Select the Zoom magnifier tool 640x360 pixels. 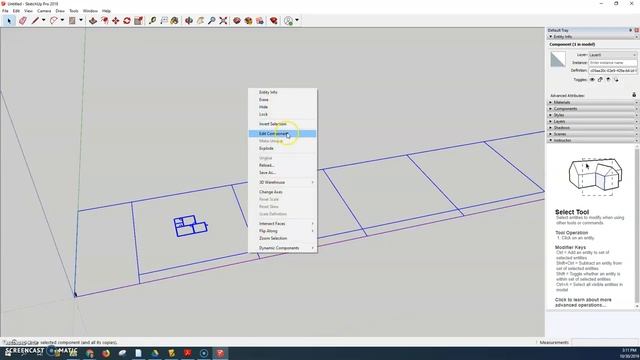pos(211,20)
